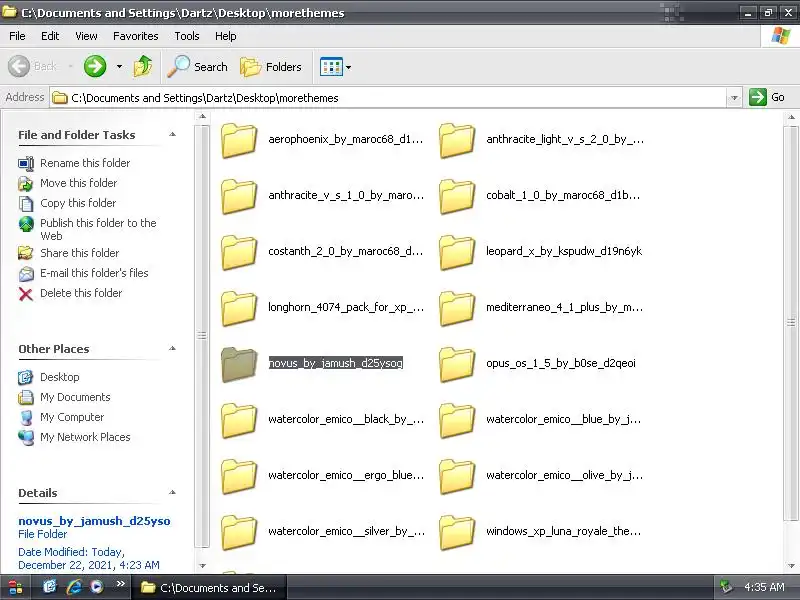This screenshot has height=600, width=800.
Task: Expand address bar dropdown
Action: pyautogui.click(x=734, y=97)
